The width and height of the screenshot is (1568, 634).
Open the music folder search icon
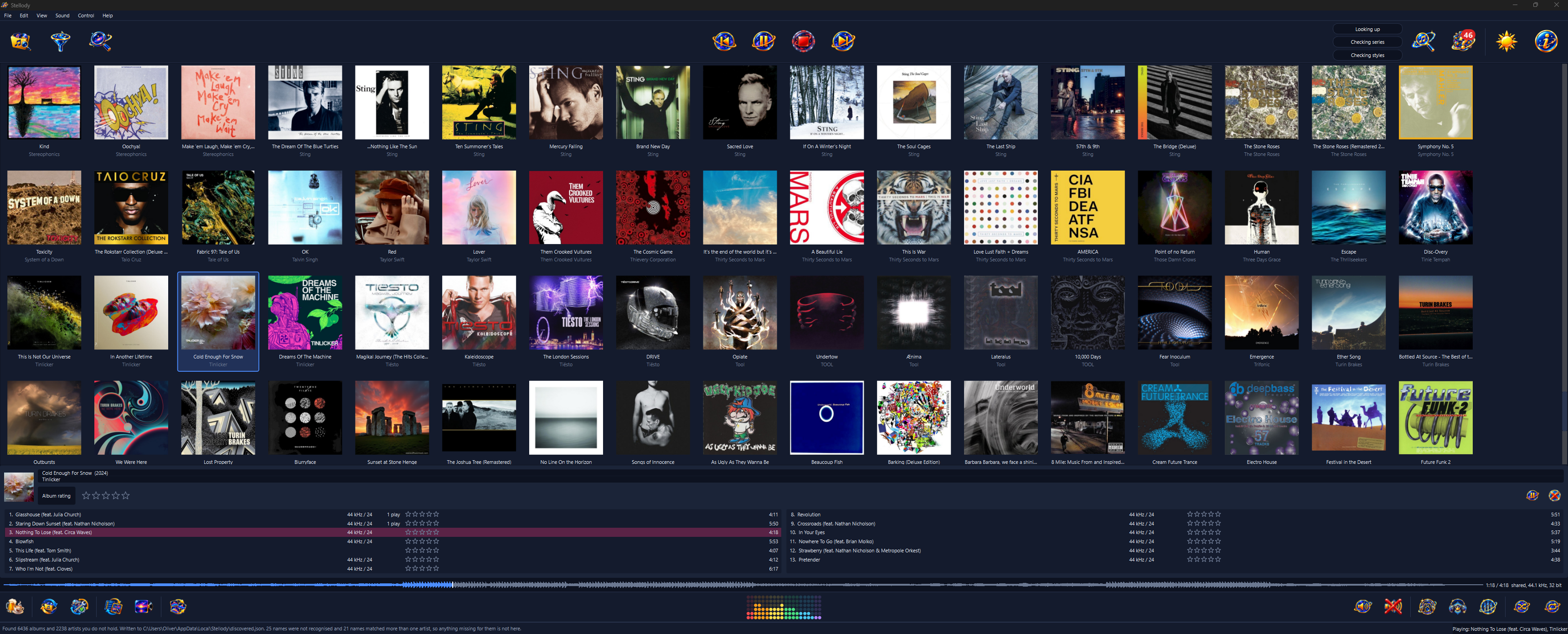click(x=20, y=41)
